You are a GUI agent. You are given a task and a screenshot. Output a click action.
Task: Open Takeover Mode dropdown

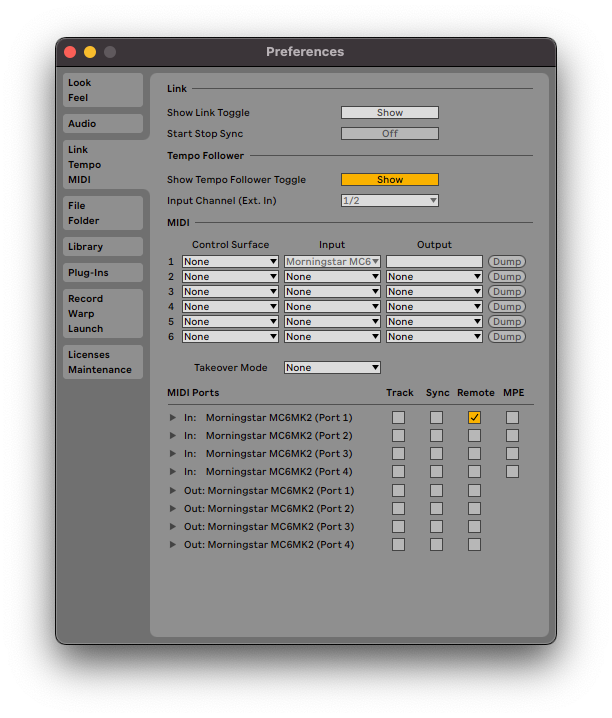[332, 368]
